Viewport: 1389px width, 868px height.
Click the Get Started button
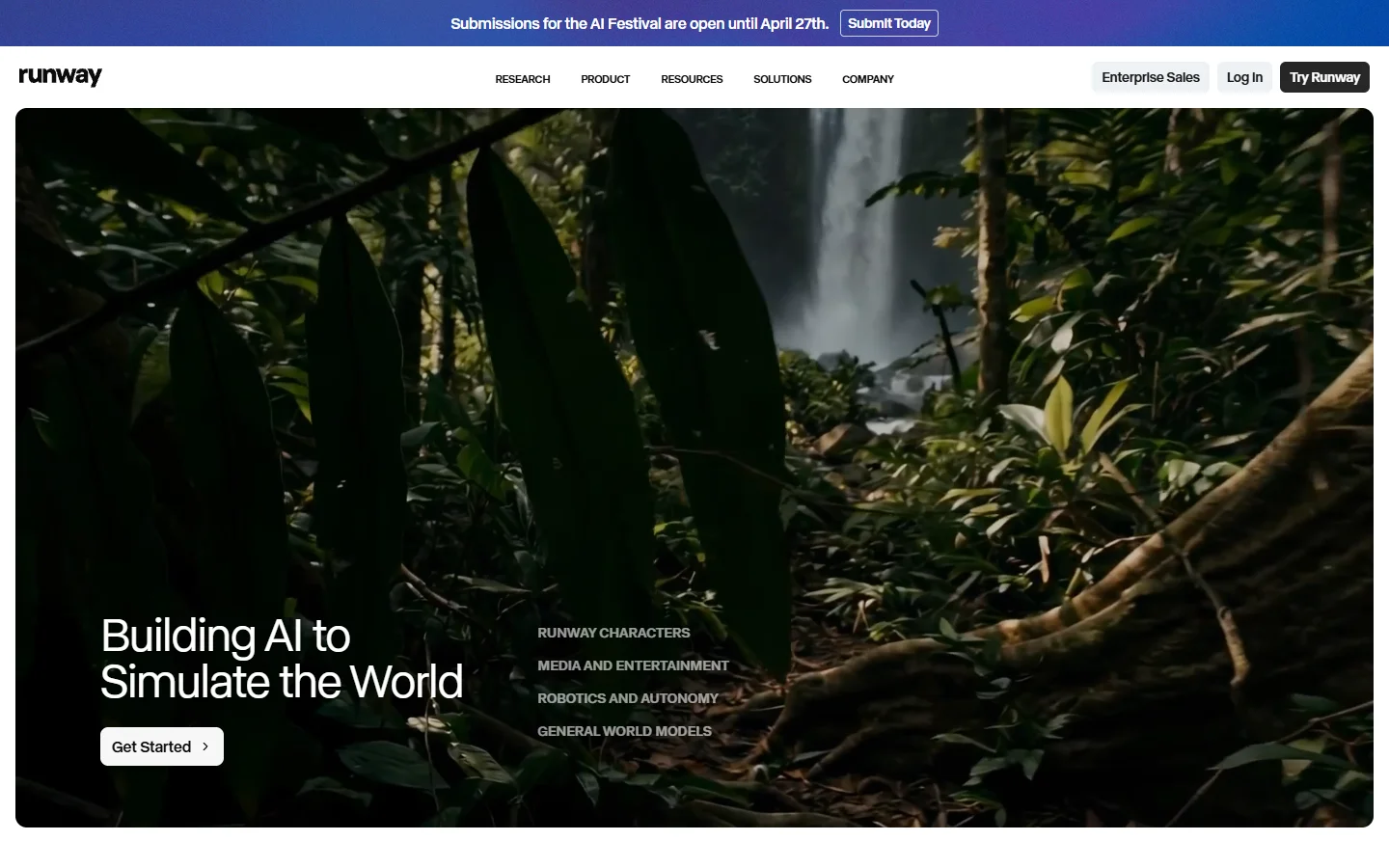coord(161,746)
